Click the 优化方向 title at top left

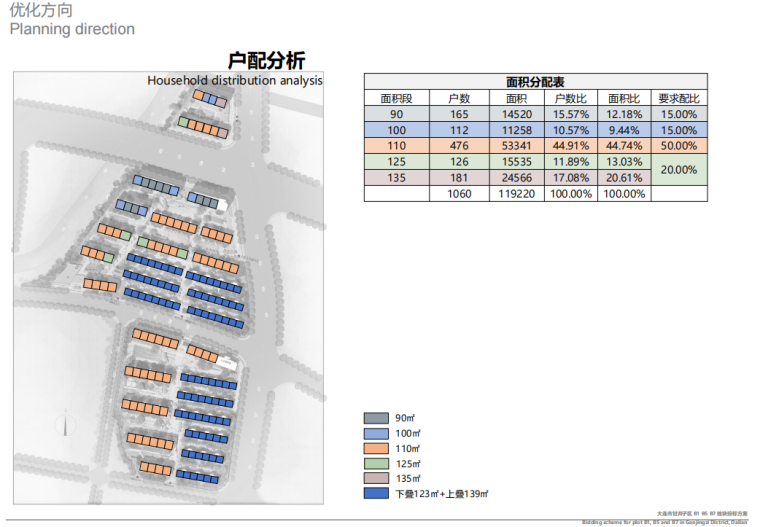40,10
